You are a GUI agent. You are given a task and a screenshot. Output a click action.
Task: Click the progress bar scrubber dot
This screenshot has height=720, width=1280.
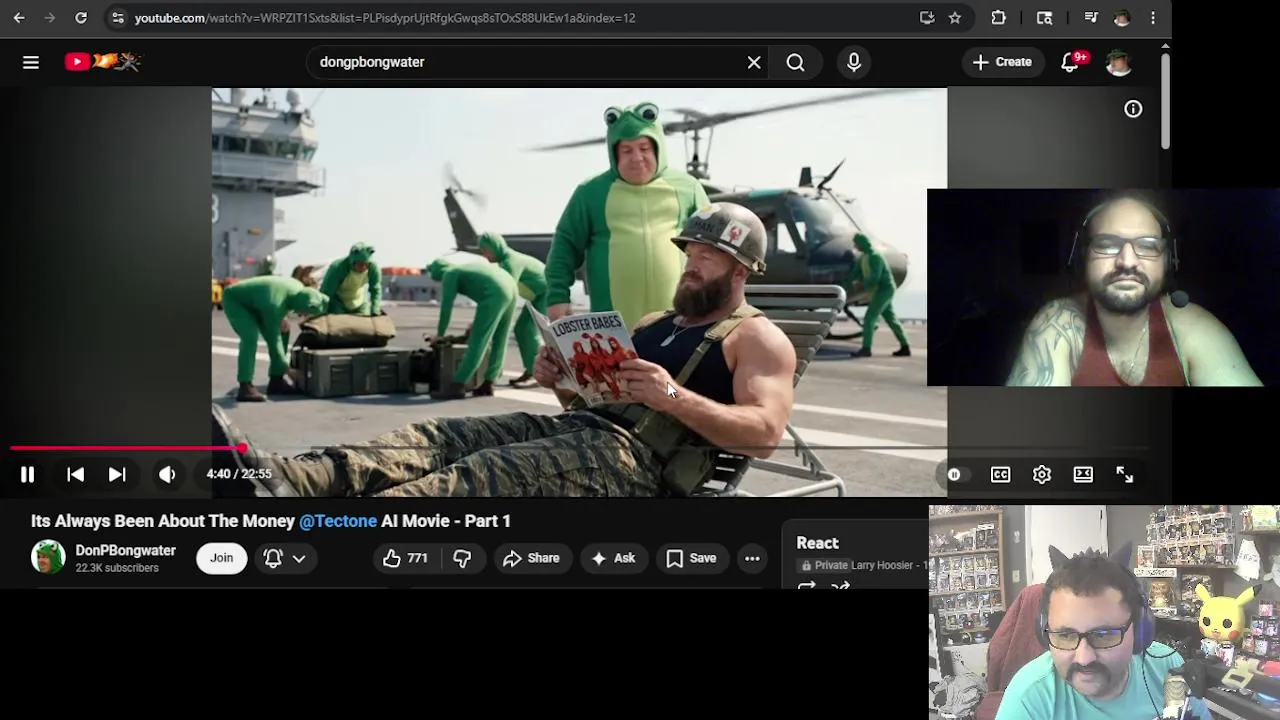[242, 448]
